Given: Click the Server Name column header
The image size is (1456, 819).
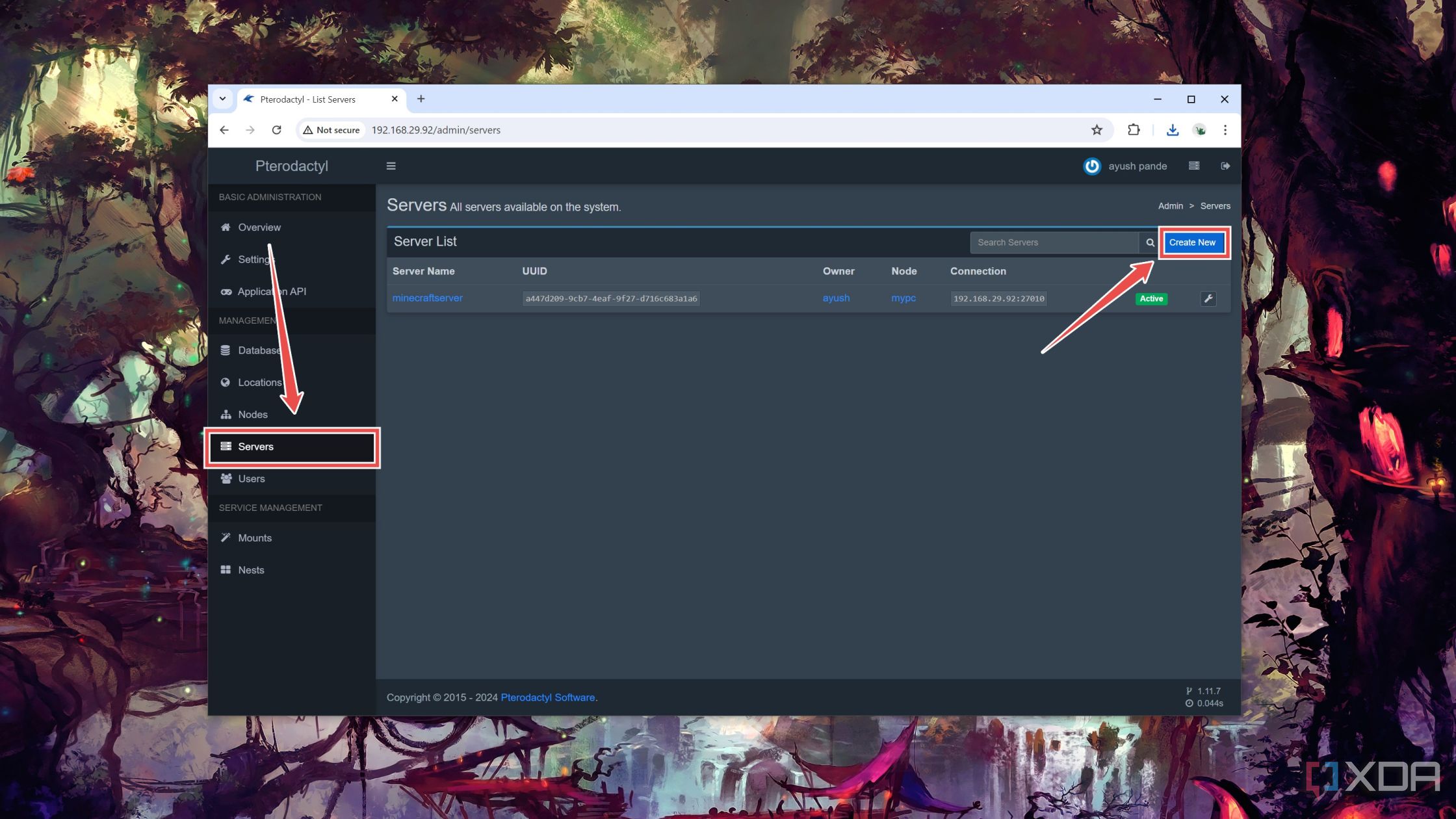Looking at the screenshot, I should click(423, 271).
